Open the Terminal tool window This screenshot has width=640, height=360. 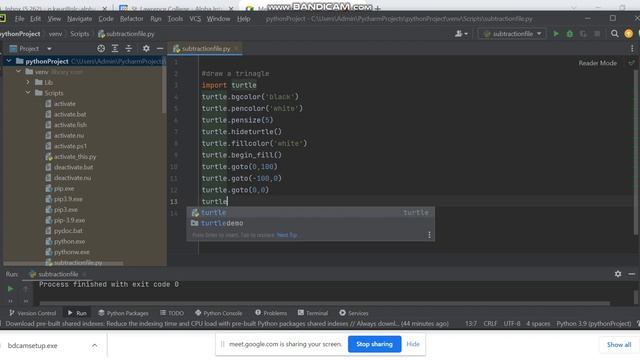pyautogui.click(x=313, y=313)
